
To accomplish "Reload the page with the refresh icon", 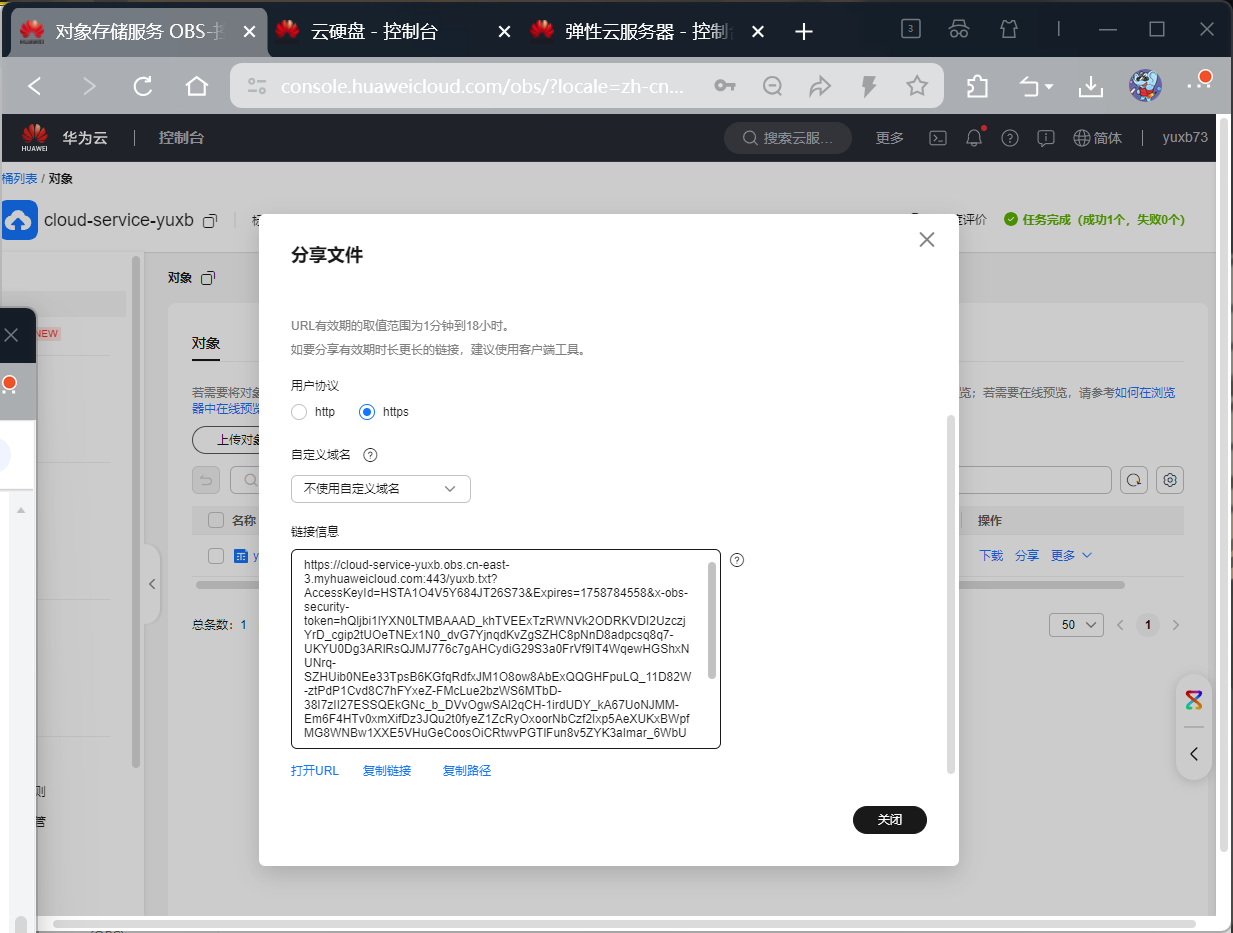I will pos(143,86).
